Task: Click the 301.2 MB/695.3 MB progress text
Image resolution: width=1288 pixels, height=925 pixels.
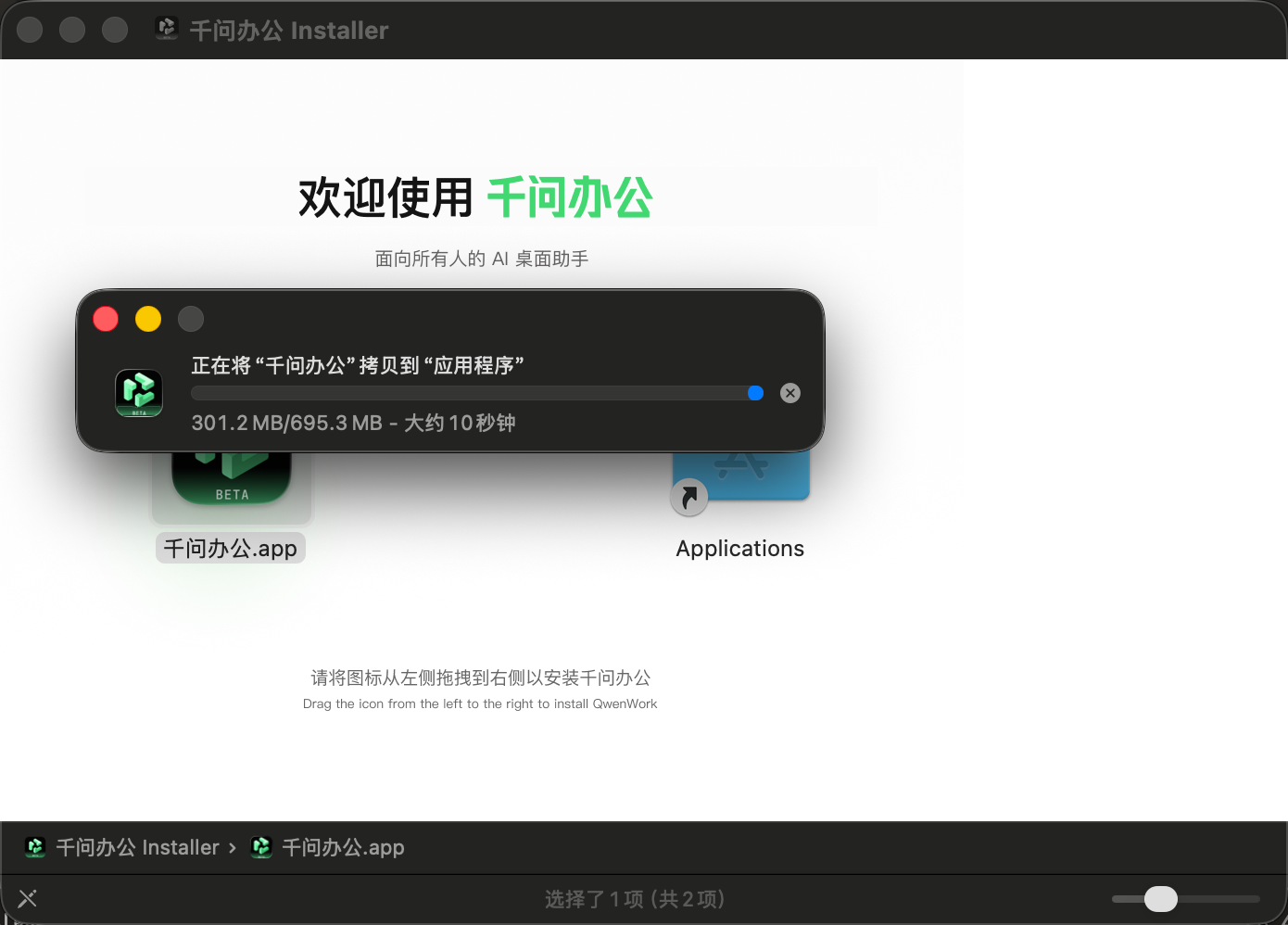Action: [x=353, y=423]
